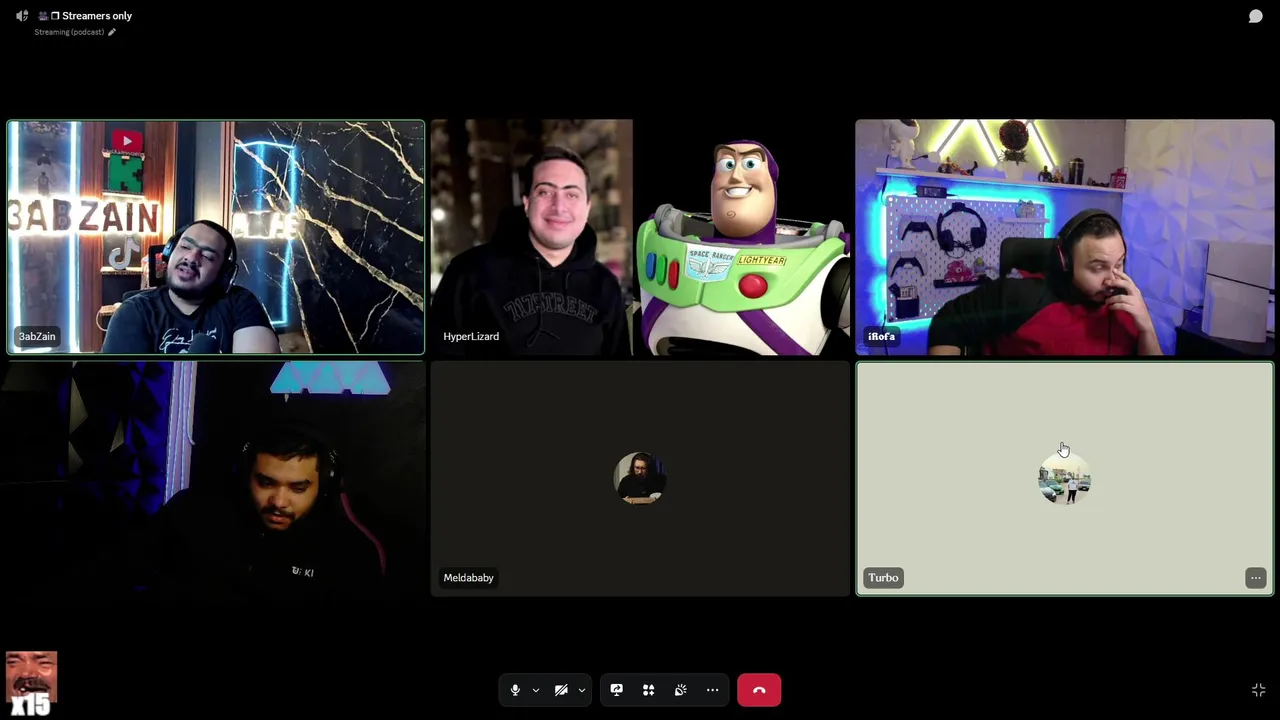
Task: Show the chat panel
Action: [1256, 16]
